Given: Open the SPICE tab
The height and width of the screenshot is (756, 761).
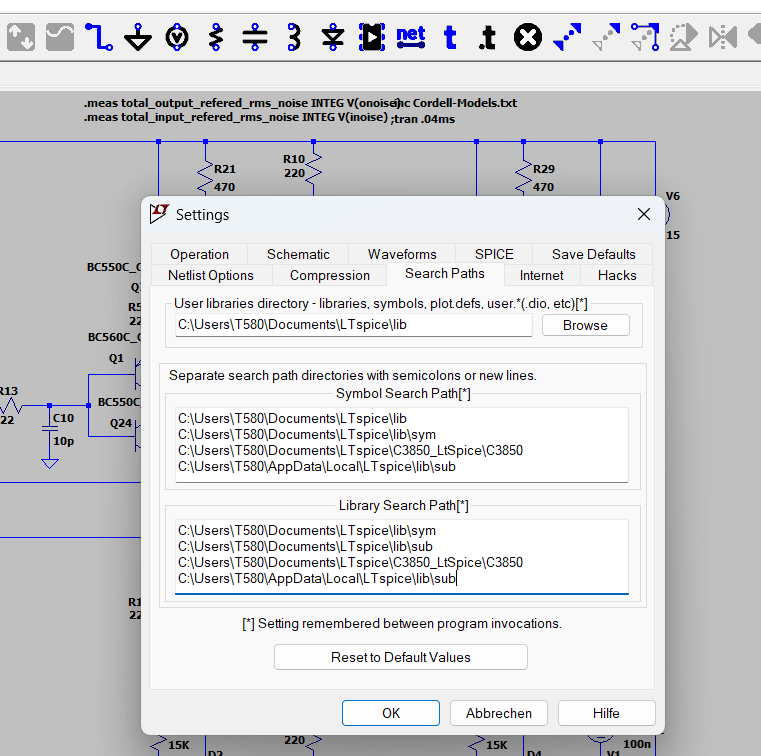Looking at the screenshot, I should pyautogui.click(x=494, y=254).
